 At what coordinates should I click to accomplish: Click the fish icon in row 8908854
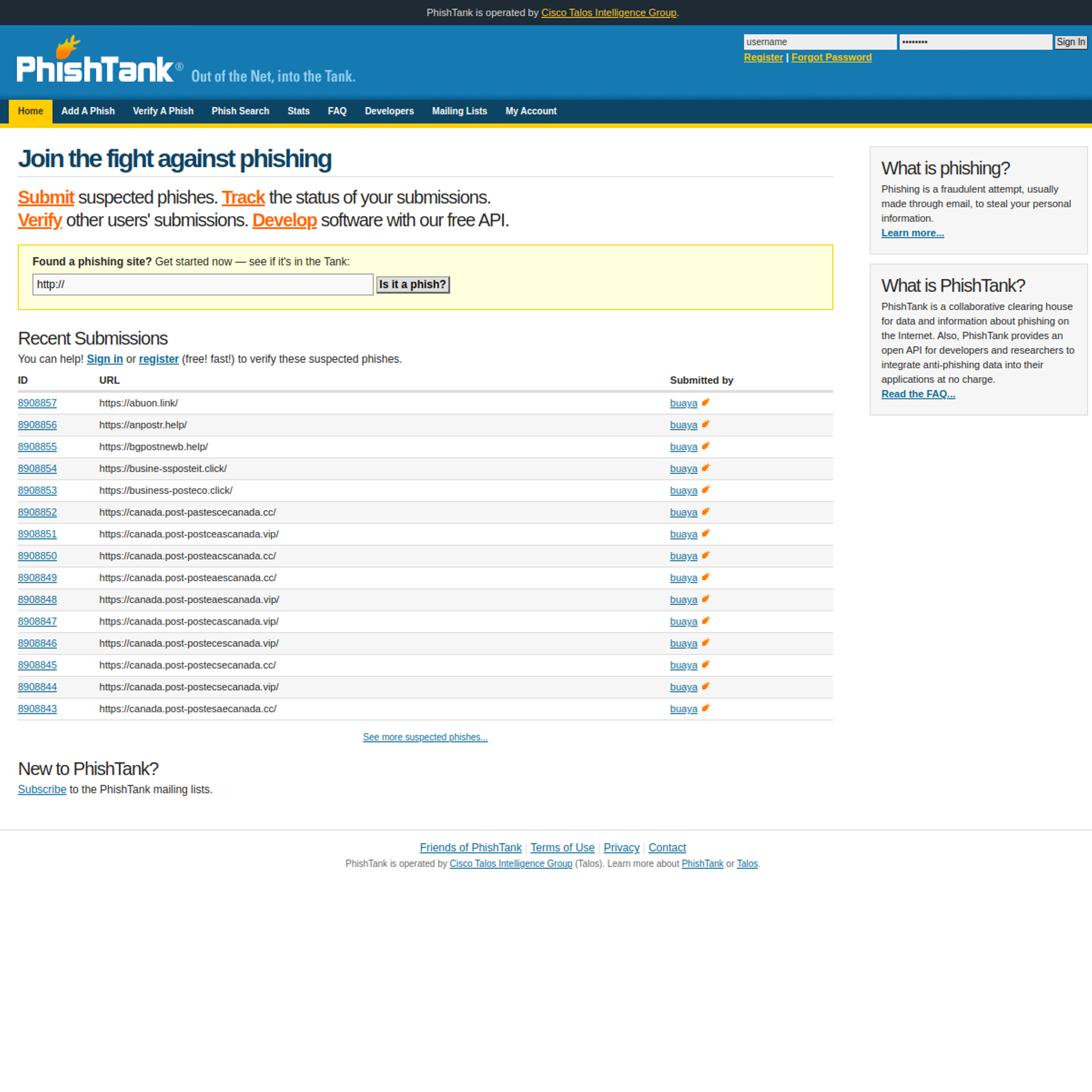point(705,468)
